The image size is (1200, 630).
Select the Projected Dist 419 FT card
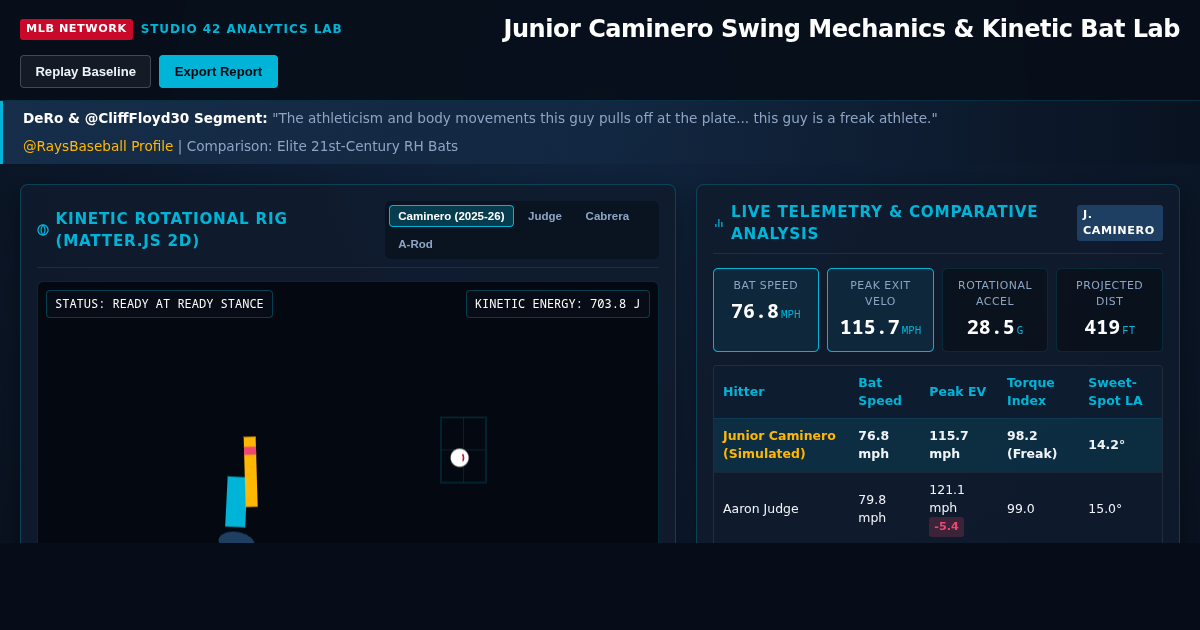coord(1109,310)
